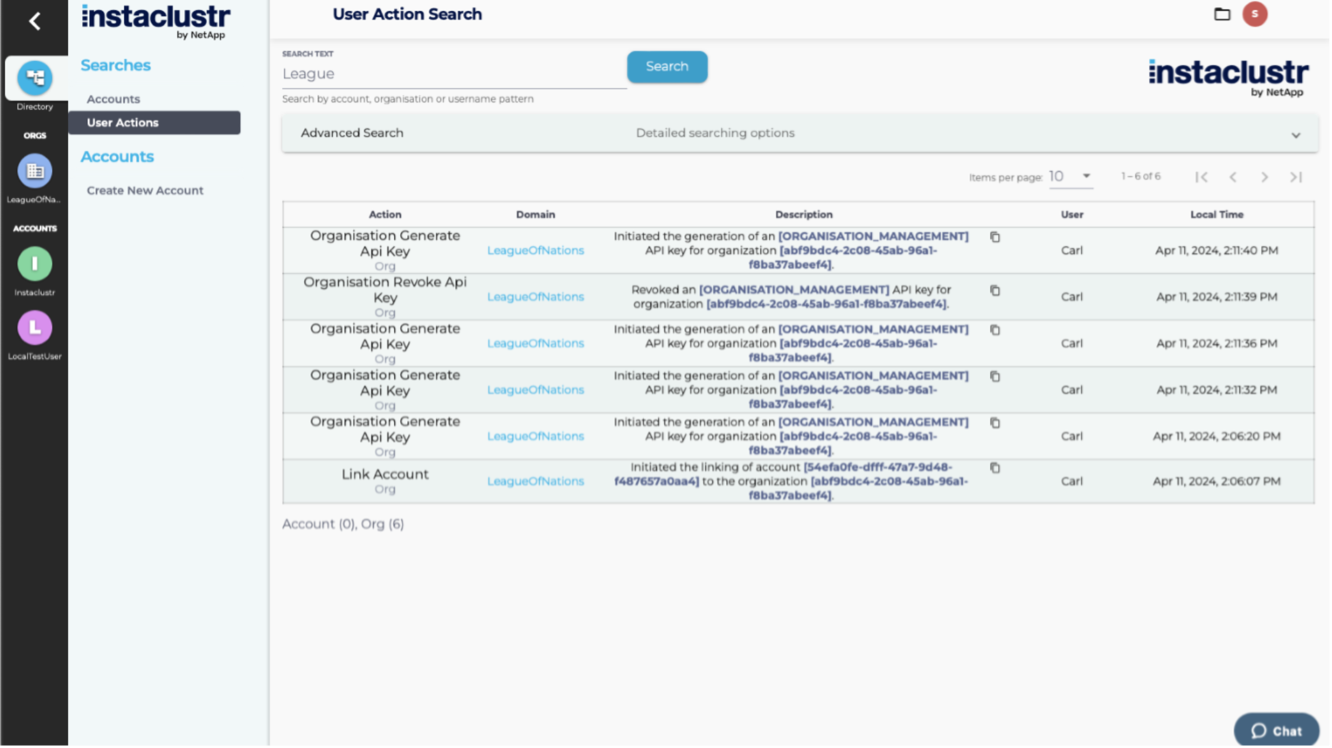Viewport: 1332px width, 748px height.
Task: Click the Searches section heading
Action: pyautogui.click(x=116, y=65)
